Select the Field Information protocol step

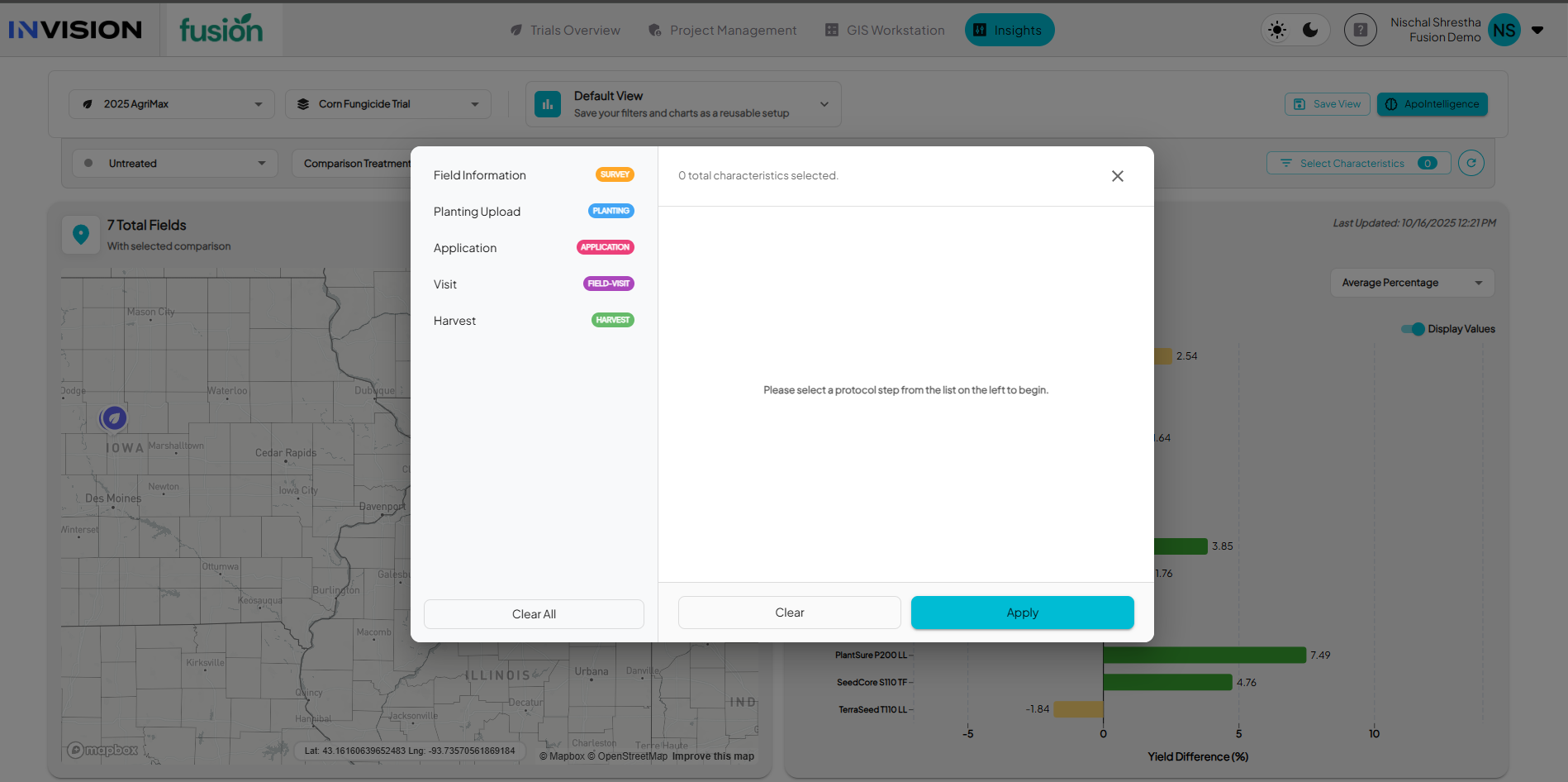pyautogui.click(x=479, y=175)
